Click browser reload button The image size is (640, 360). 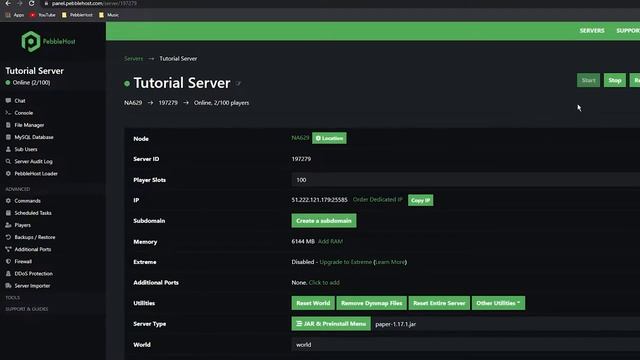[x=31, y=3]
